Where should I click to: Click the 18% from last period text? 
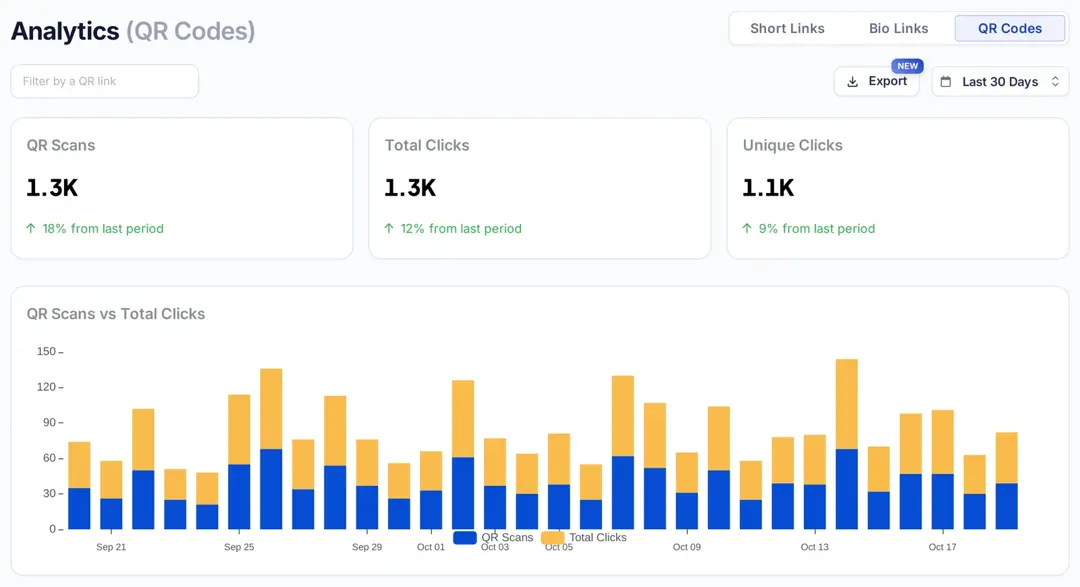click(103, 228)
